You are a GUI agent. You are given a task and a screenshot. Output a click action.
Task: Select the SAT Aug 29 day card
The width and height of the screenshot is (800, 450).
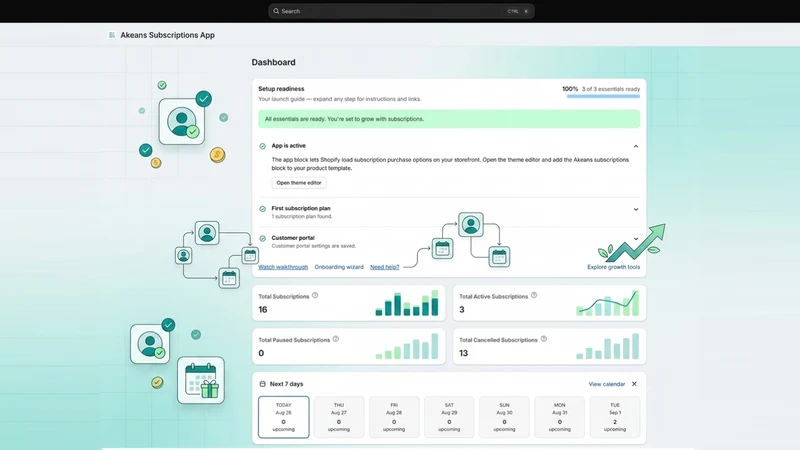pos(449,417)
